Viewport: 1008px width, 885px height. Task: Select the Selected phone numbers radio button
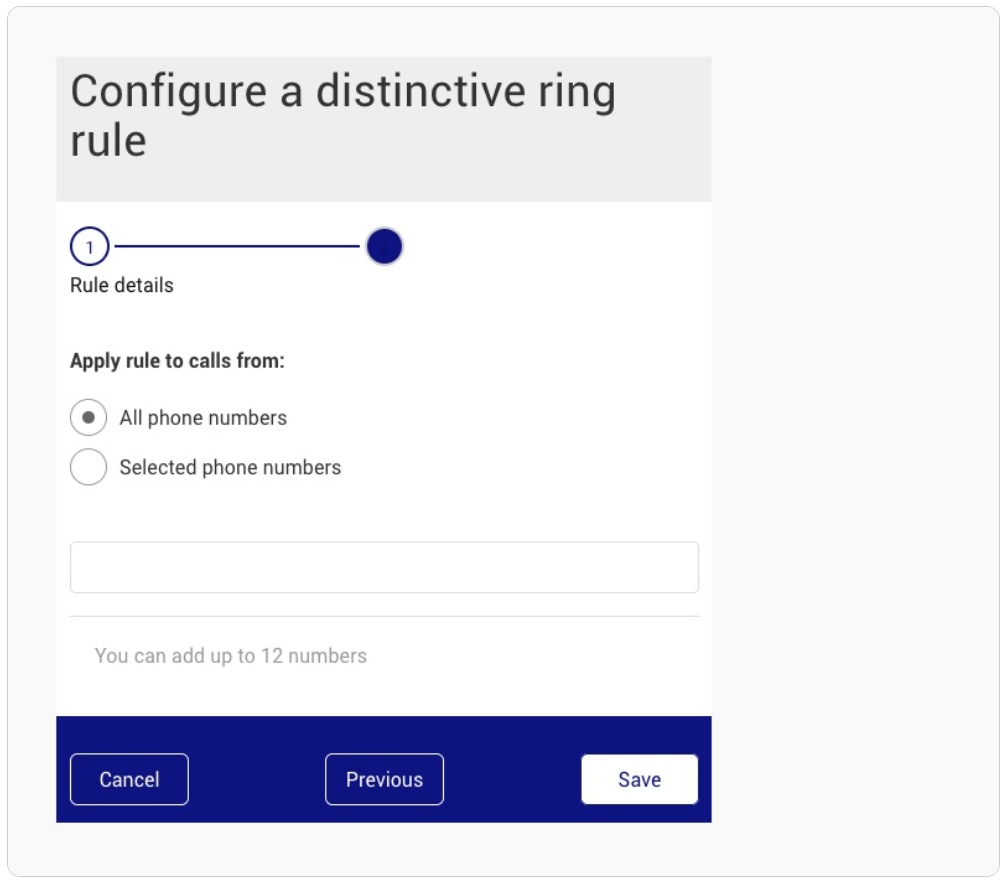click(x=89, y=467)
